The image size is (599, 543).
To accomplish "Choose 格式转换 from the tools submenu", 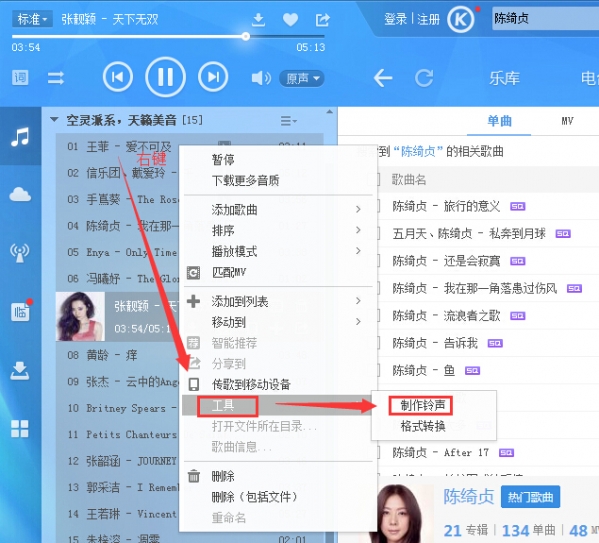I will [423, 426].
